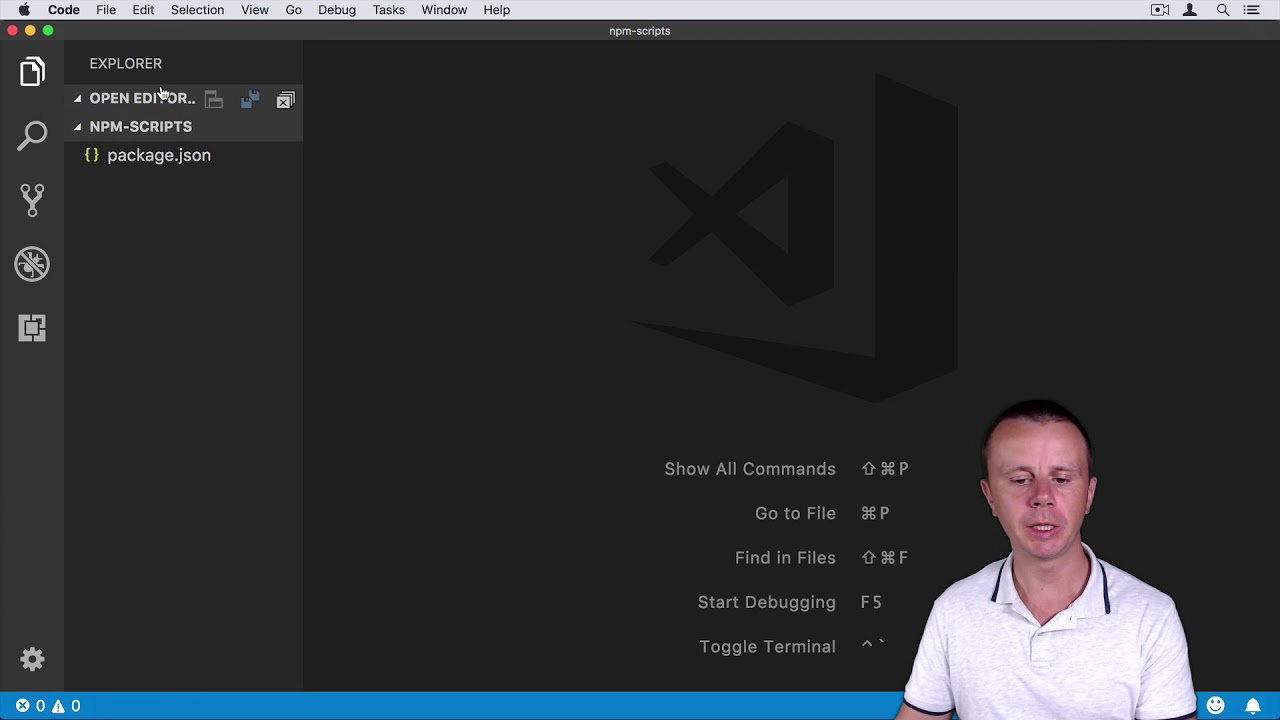Open the Explorer view in activity bar

tap(32, 72)
